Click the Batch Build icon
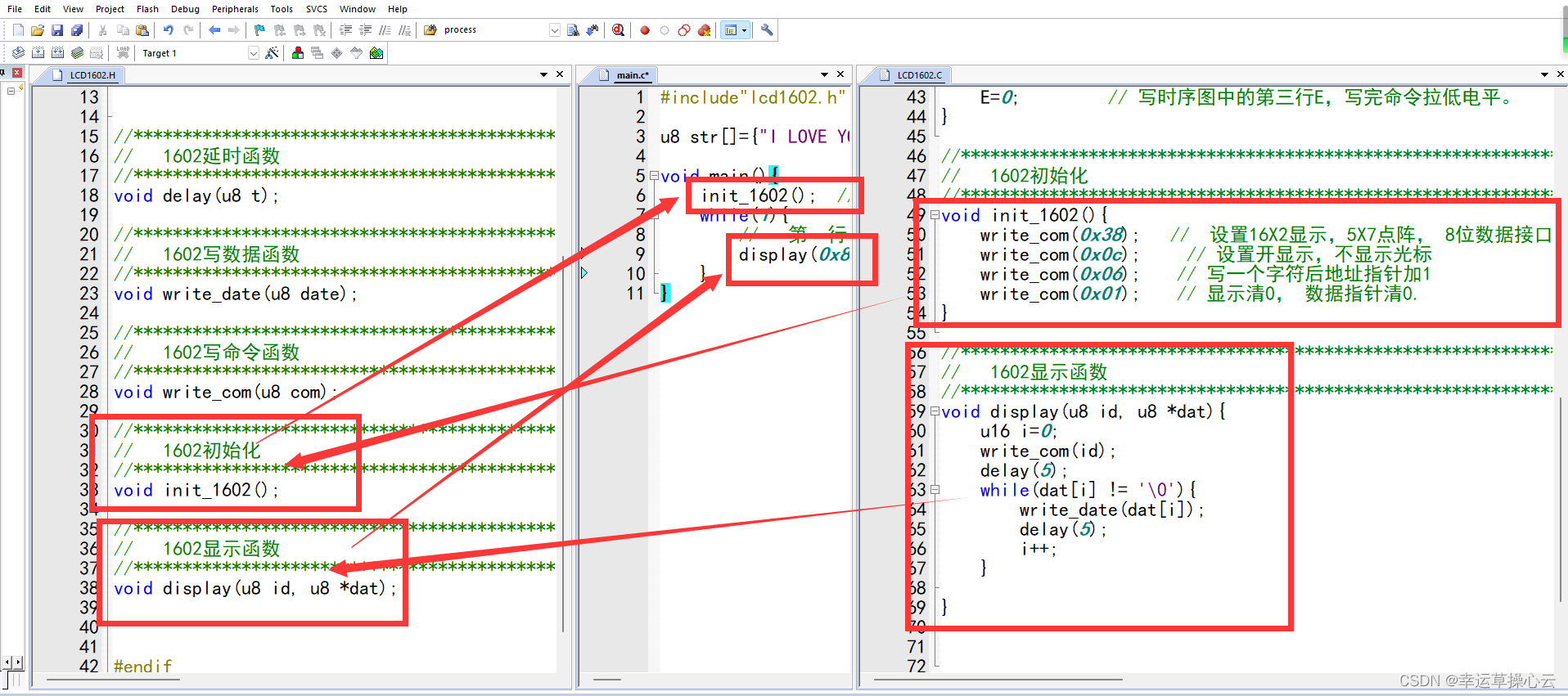 point(77,53)
